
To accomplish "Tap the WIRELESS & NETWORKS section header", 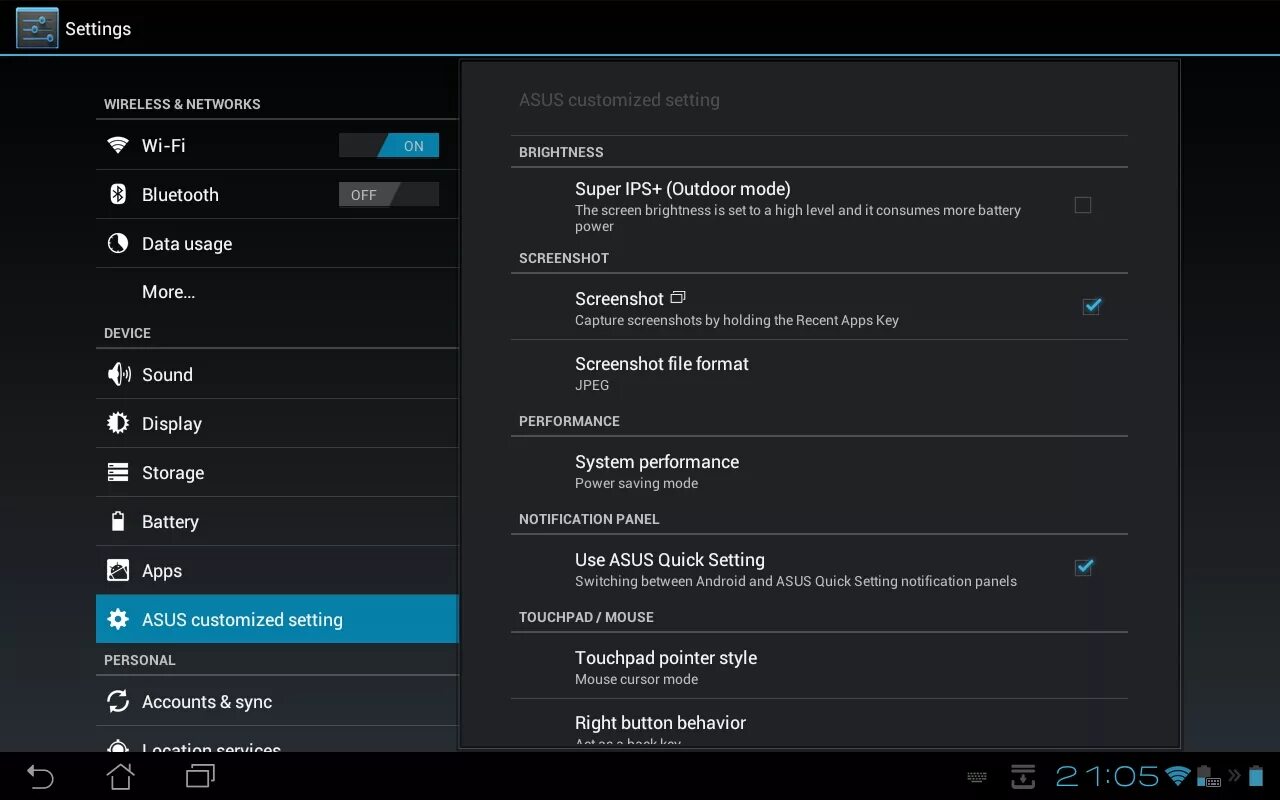I will (182, 104).
